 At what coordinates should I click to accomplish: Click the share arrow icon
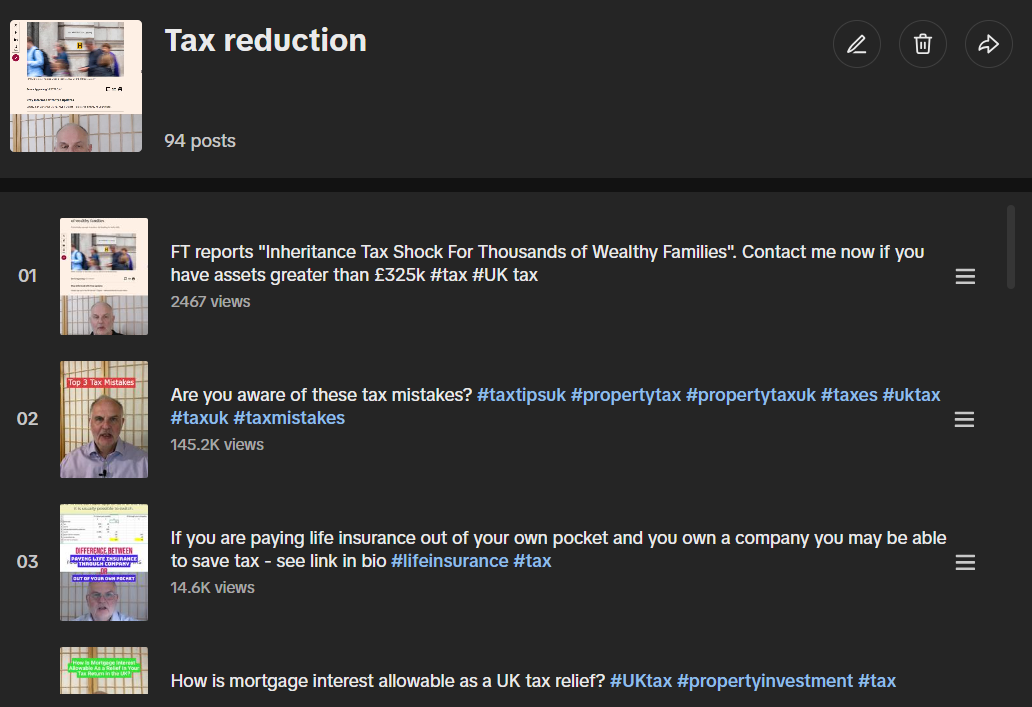tap(988, 44)
